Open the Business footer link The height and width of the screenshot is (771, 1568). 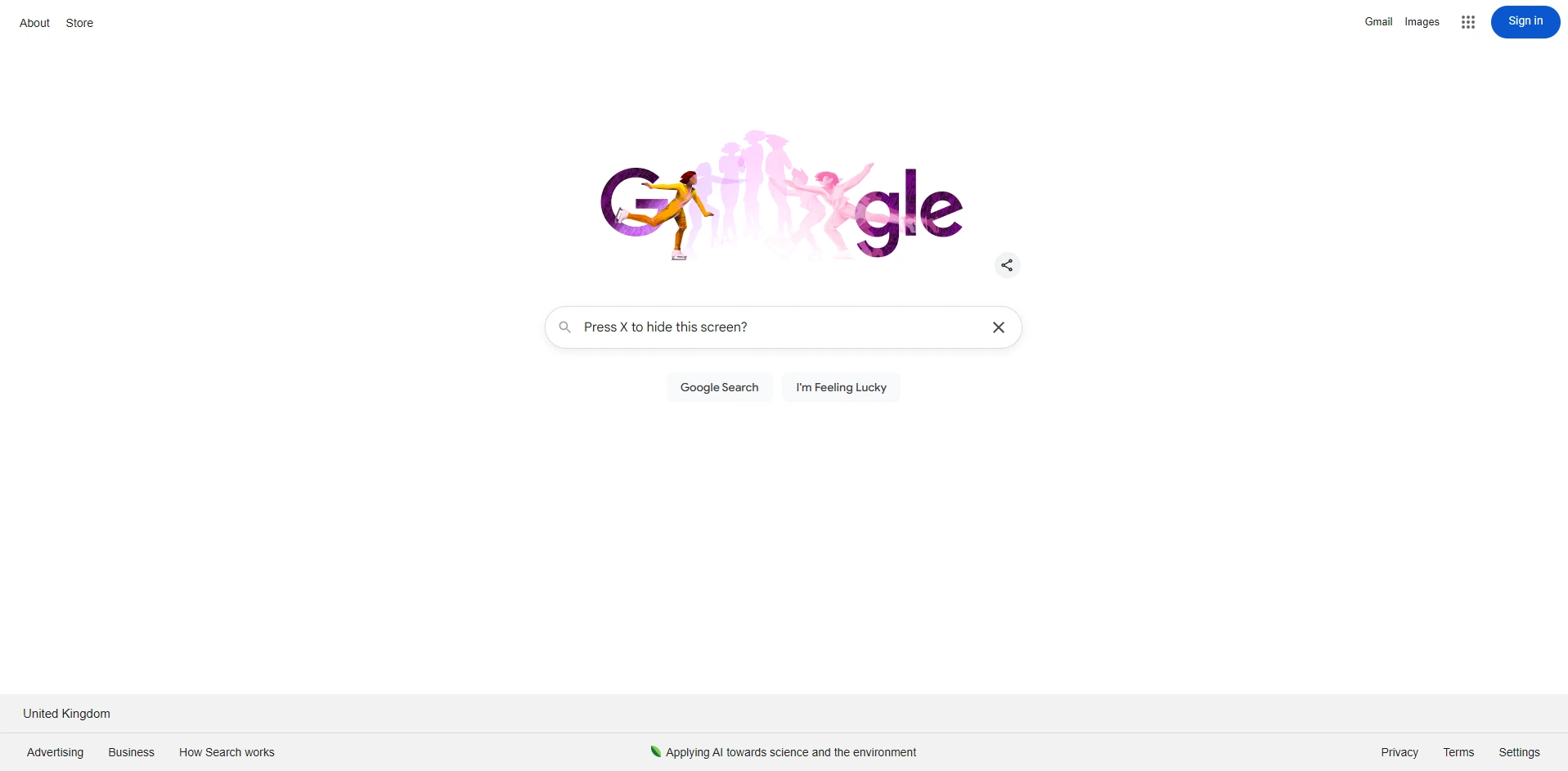pos(131,752)
